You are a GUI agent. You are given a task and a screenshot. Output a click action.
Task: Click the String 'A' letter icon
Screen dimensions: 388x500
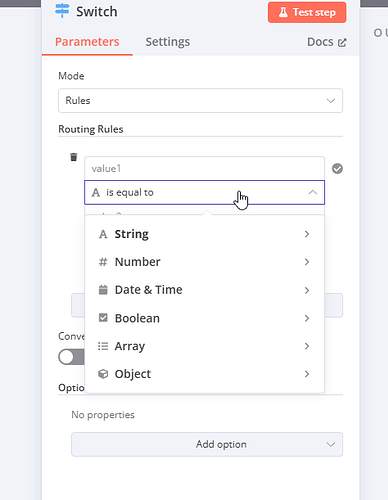click(103, 234)
